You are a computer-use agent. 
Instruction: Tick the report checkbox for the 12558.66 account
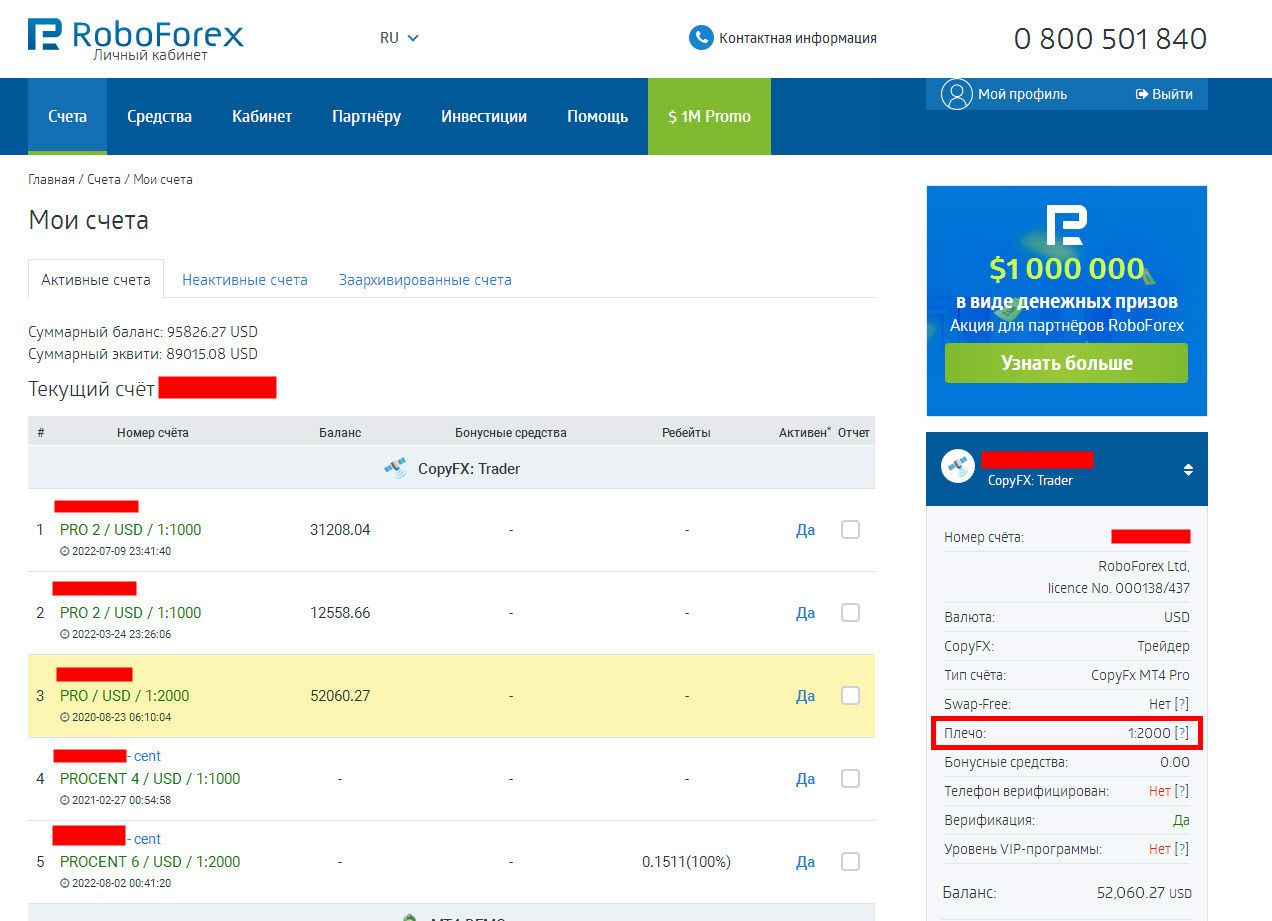[850, 613]
